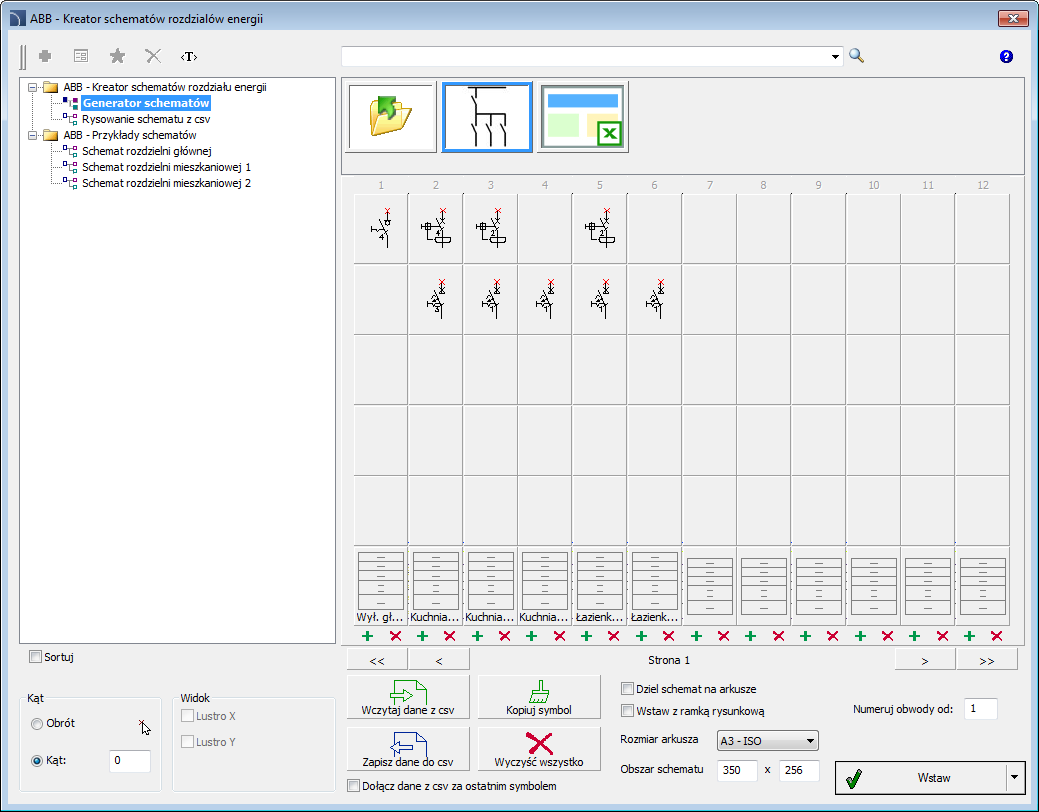Viewport: 1039px width, 812px height.
Task: Click the search text field at top
Action: 585,57
